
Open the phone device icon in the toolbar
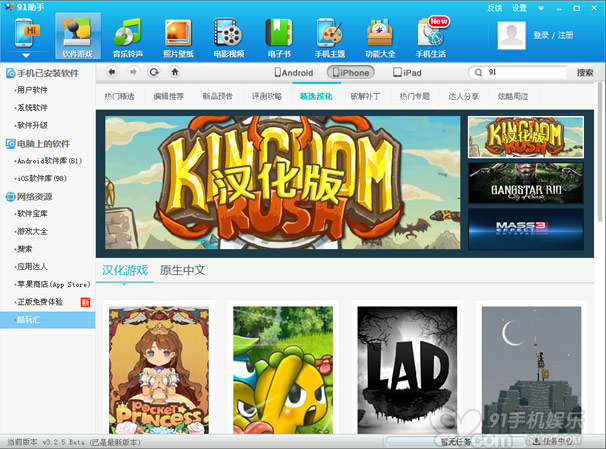click(x=26, y=33)
